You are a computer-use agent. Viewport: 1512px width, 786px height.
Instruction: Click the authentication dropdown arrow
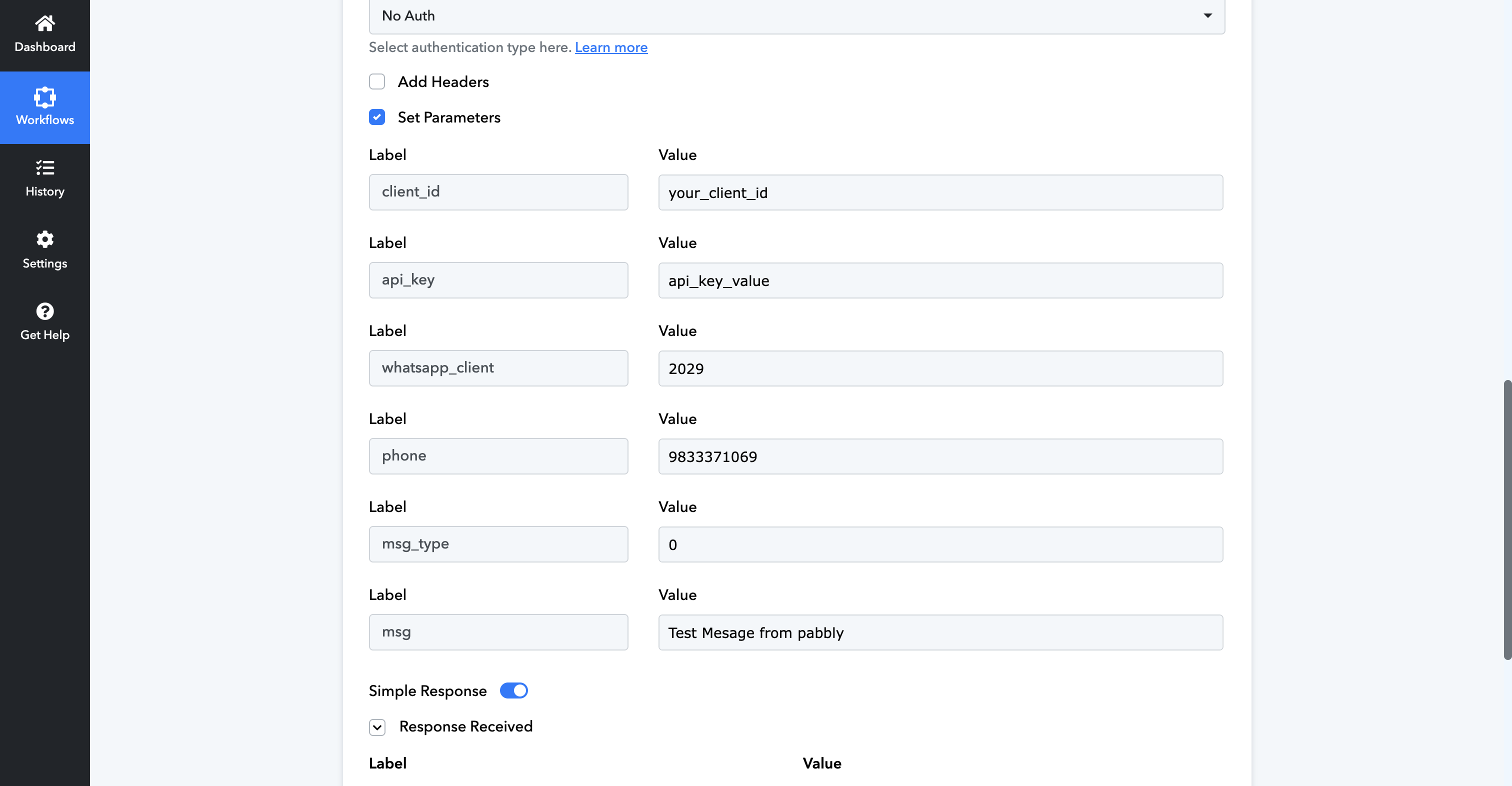pos(1207,16)
